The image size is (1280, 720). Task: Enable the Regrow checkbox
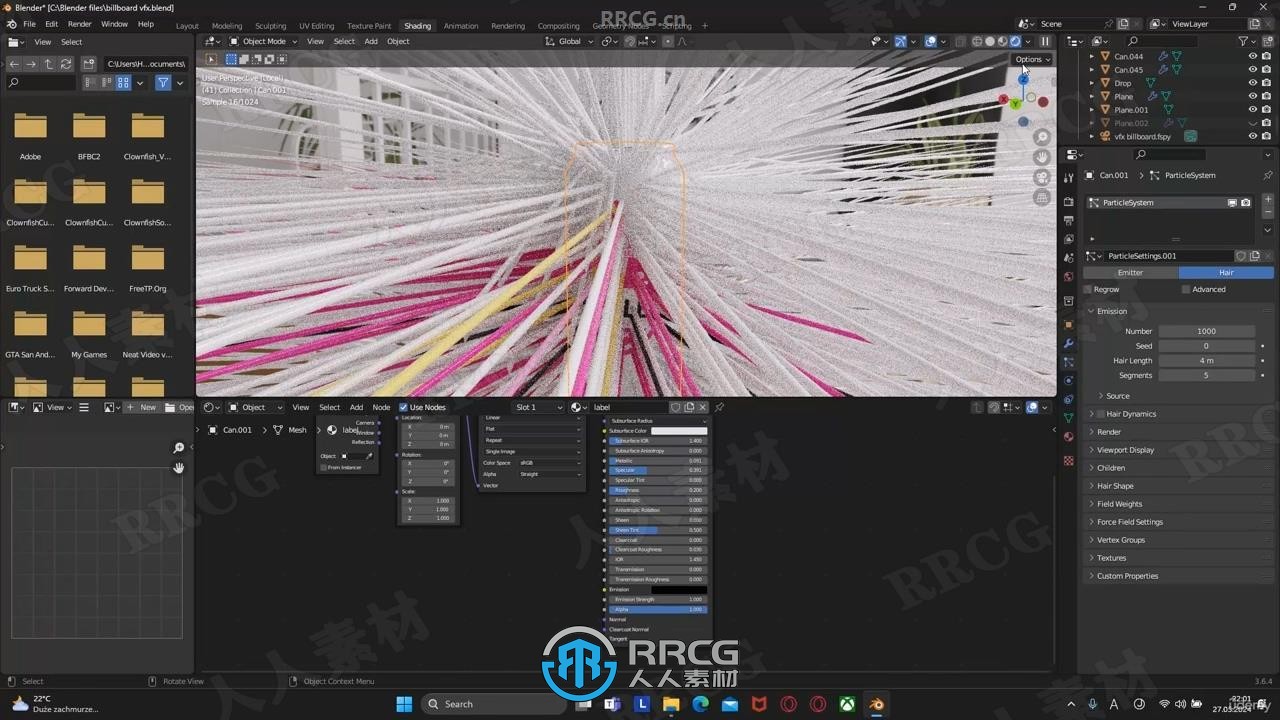point(1088,289)
